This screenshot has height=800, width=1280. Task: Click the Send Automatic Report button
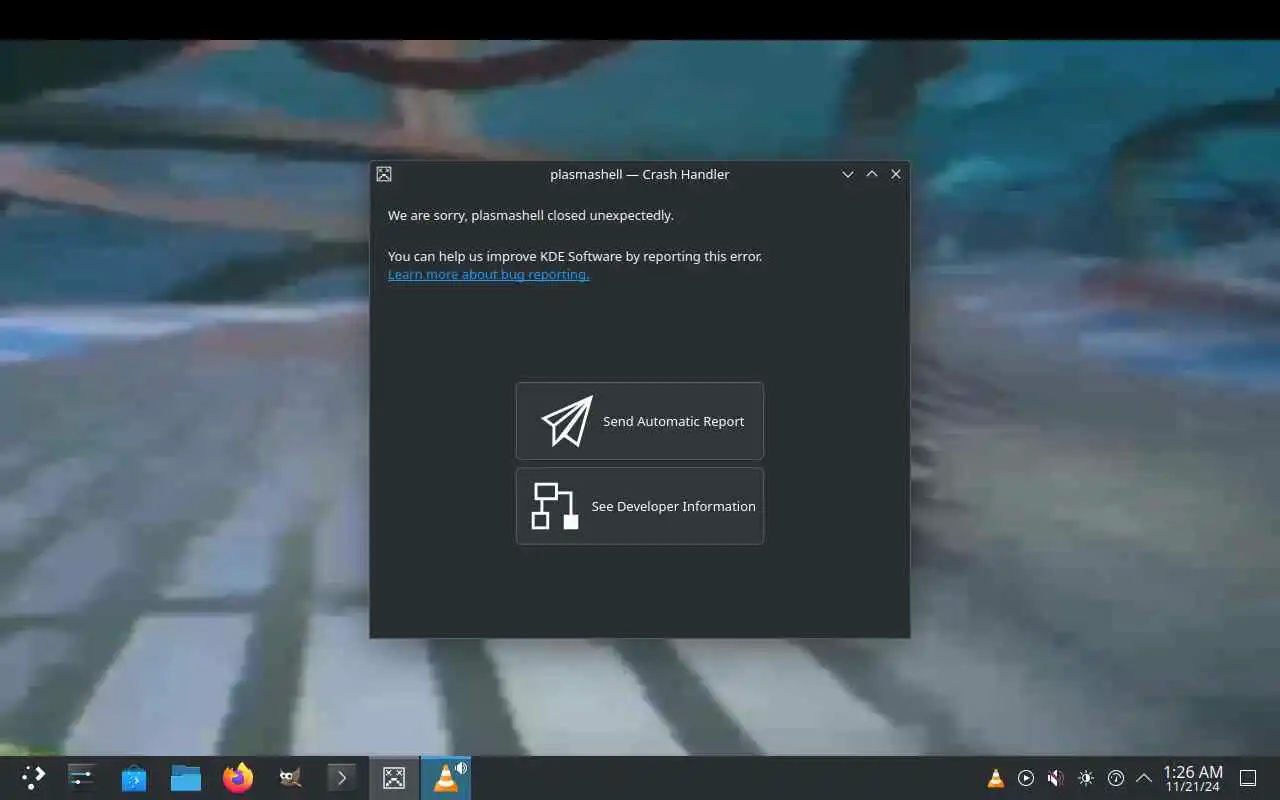coord(639,421)
